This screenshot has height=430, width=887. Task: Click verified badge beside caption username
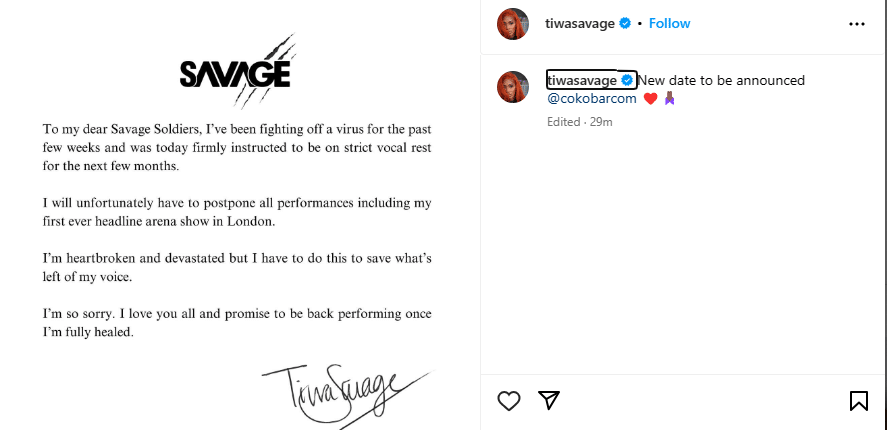click(627, 80)
